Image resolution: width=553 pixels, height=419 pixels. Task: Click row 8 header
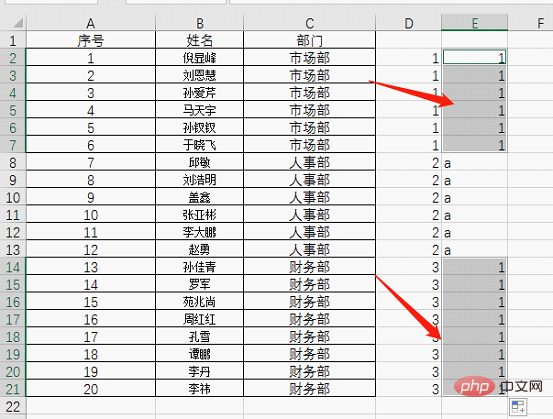(x=13, y=163)
